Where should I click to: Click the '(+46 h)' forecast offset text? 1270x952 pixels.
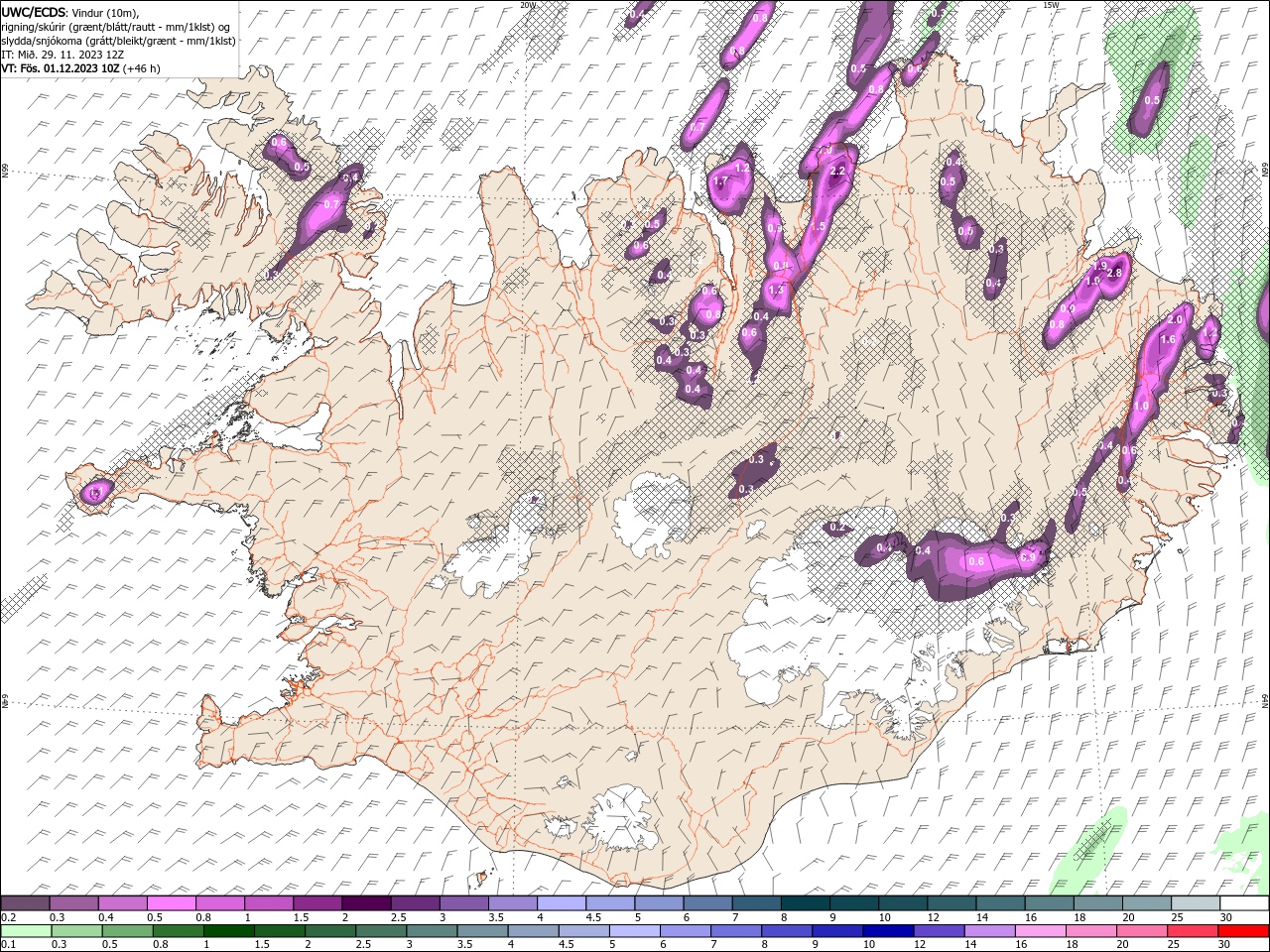point(142,68)
